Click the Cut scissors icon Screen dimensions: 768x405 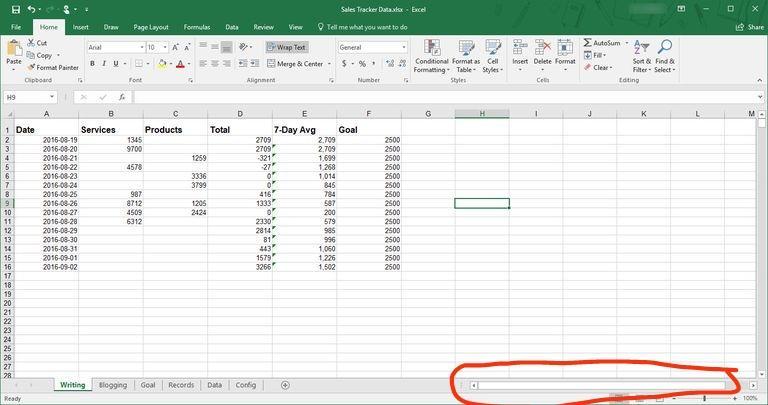[31, 43]
